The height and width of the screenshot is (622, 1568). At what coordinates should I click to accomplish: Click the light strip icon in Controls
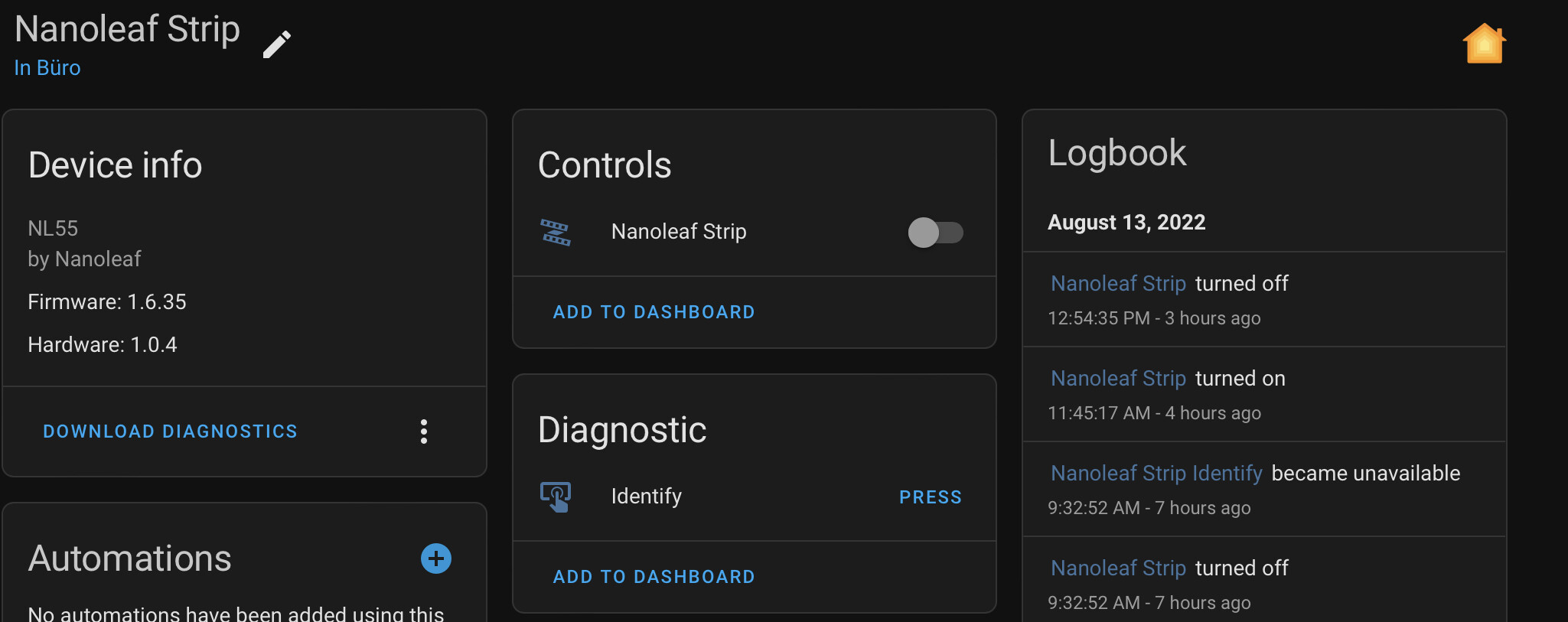[x=556, y=232]
